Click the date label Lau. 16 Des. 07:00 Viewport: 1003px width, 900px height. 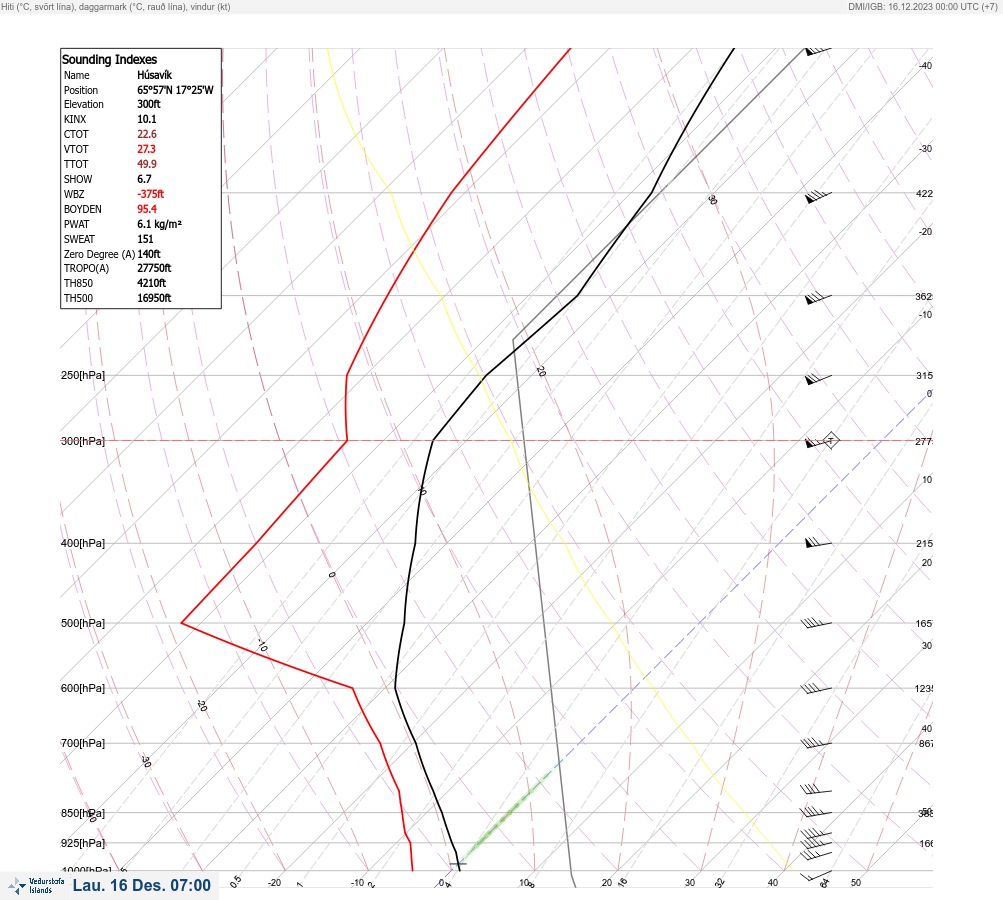tap(141, 885)
